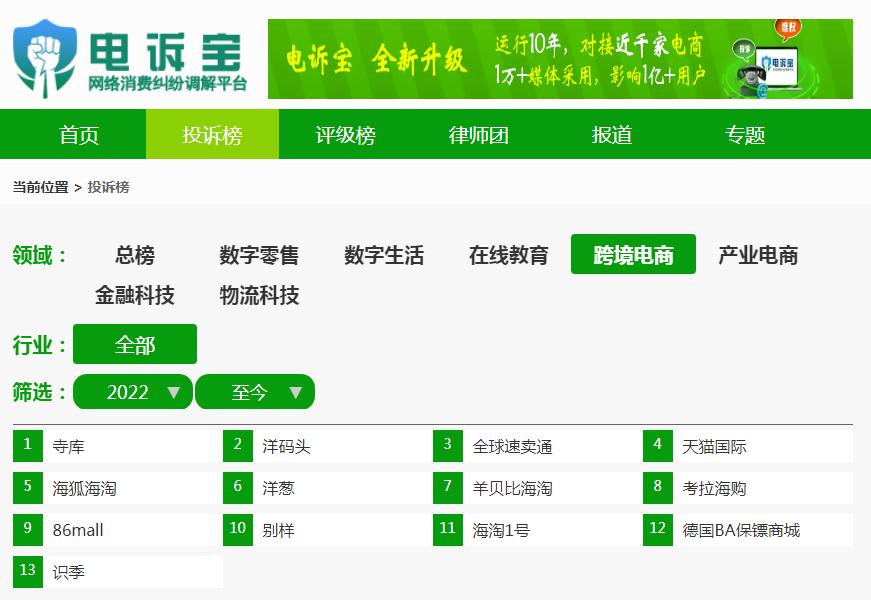Select the 产业电商 field filter
This screenshot has width=871, height=600.
pos(758,255)
